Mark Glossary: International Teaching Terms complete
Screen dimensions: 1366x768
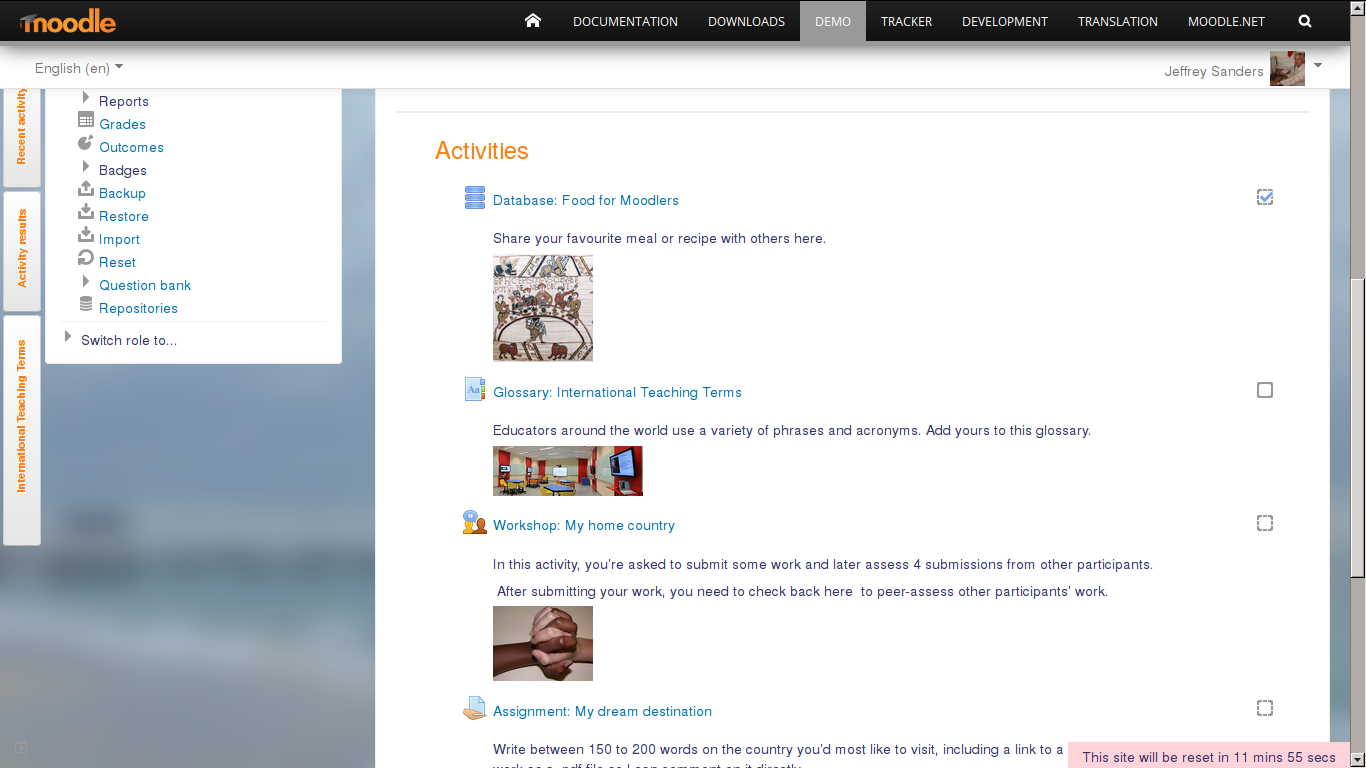1265,390
